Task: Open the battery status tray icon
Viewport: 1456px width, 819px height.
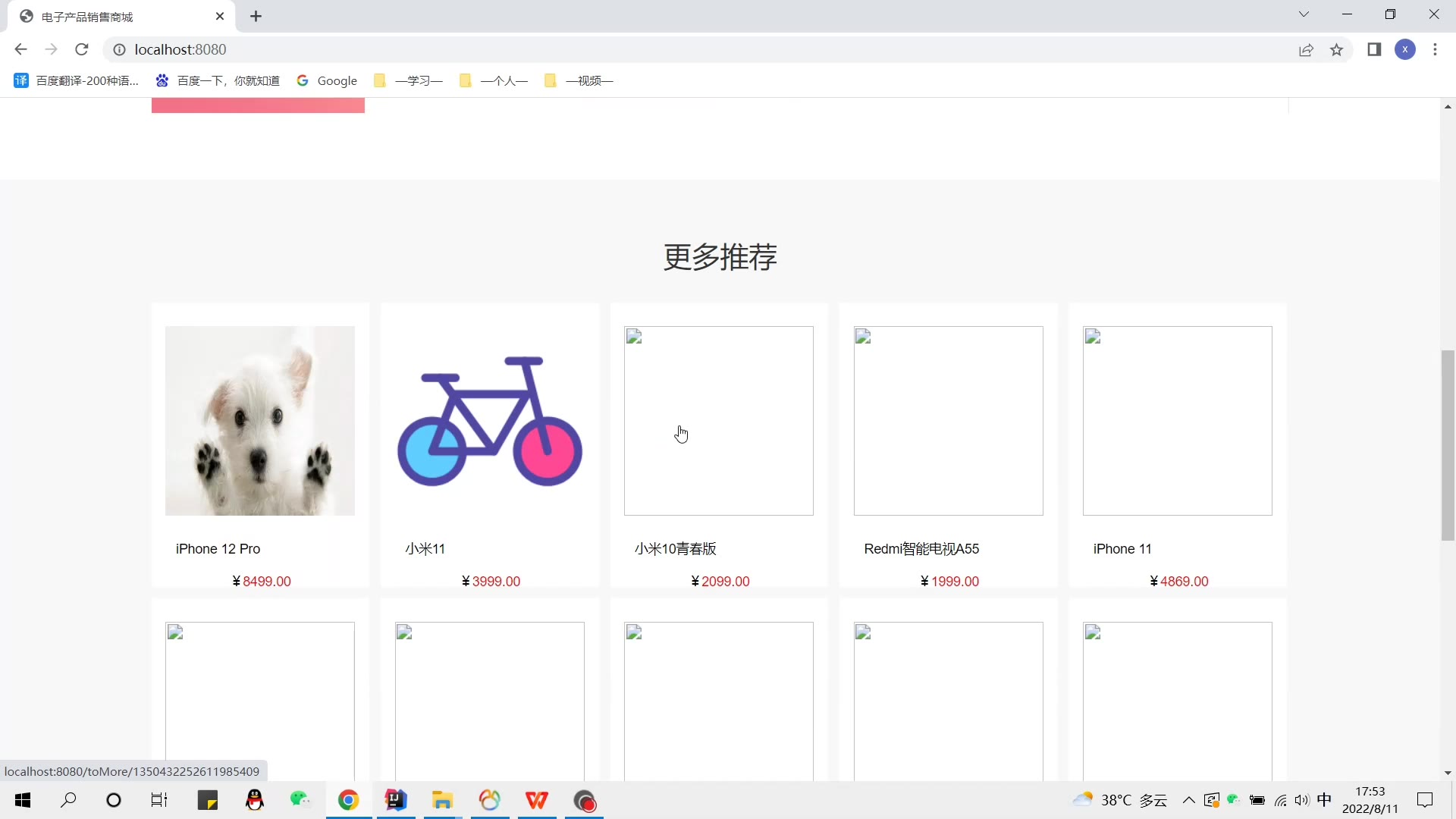Action: point(1257,800)
